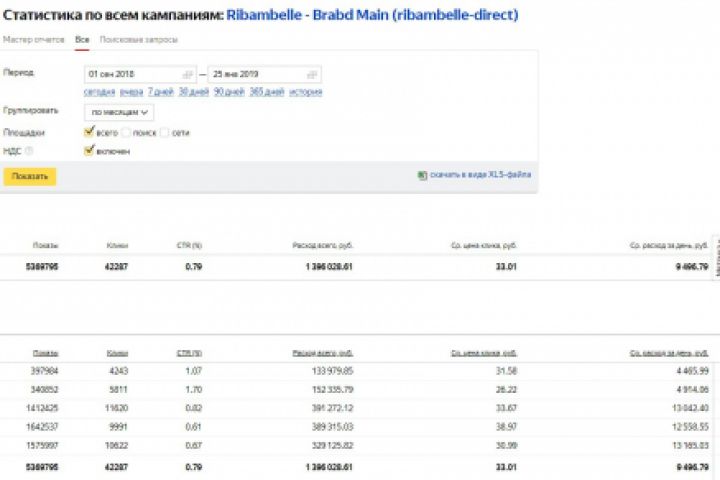Download statistics as XLS file link
720x480 pixels.
[480, 175]
